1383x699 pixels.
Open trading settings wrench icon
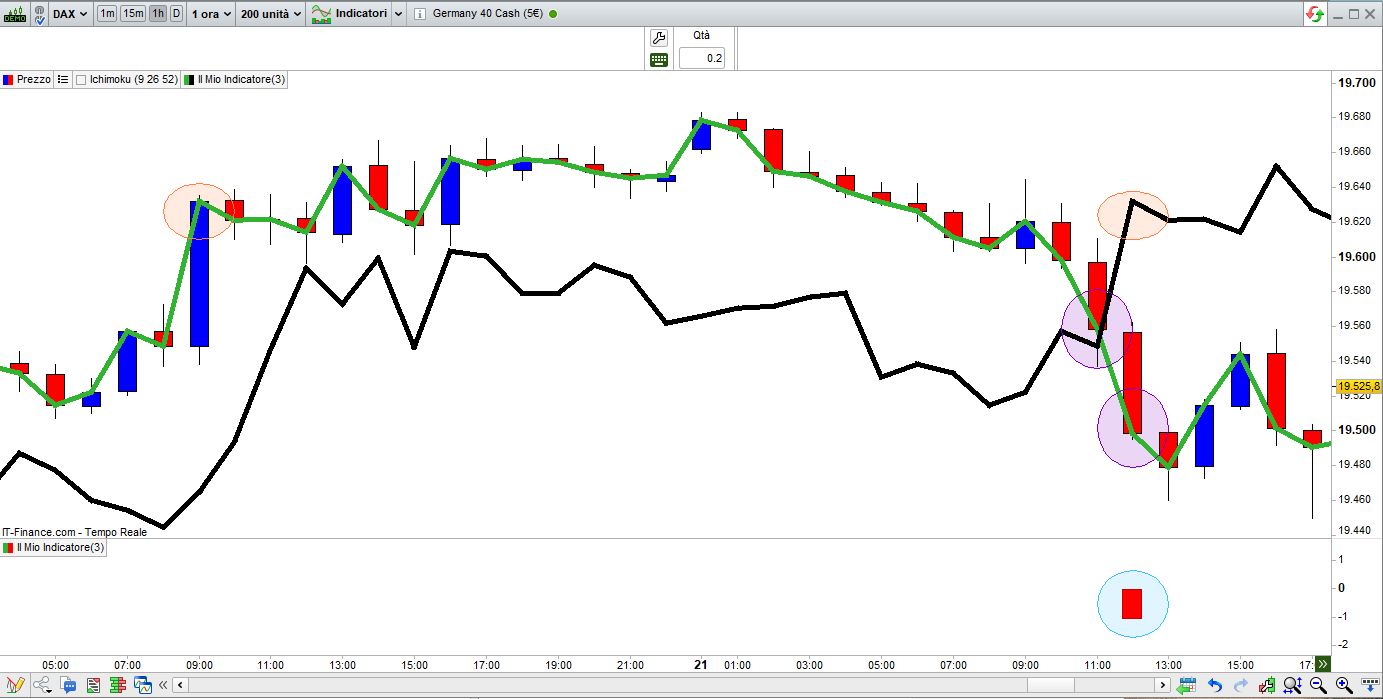point(658,38)
